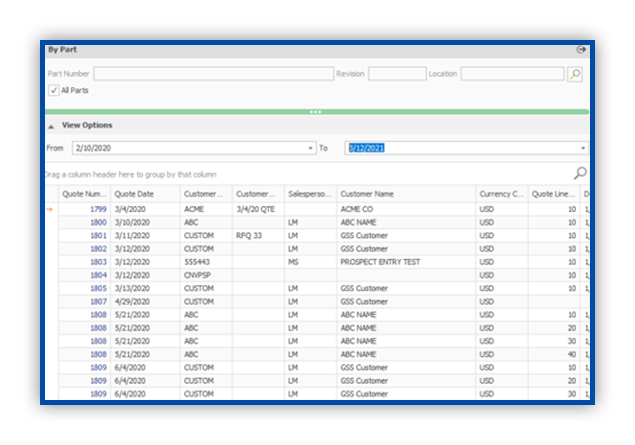Viewport: 635px width, 445px height.
Task: Click the 3/11/2020 quote date cell
Action: coord(145,236)
